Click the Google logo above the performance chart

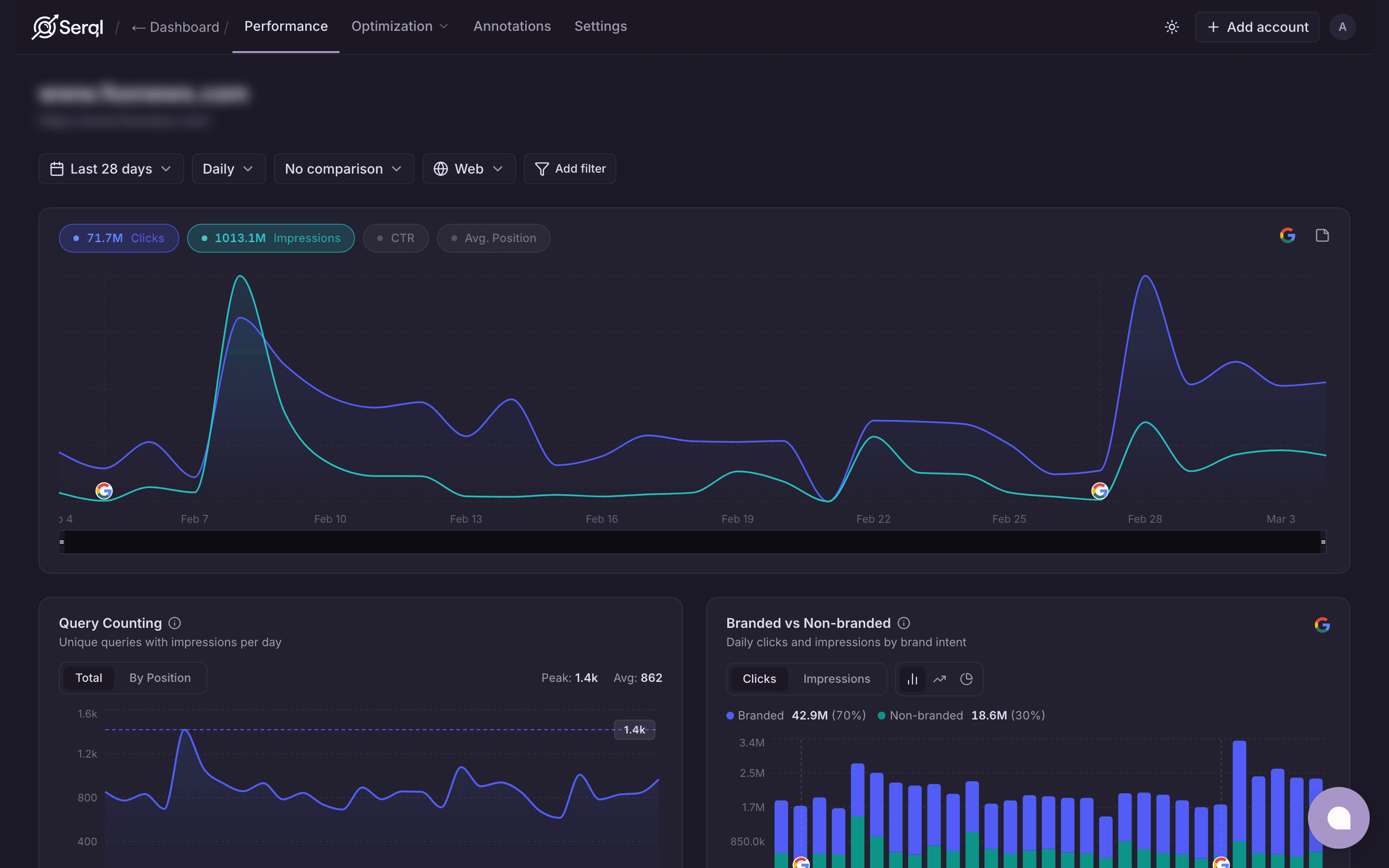click(1287, 235)
